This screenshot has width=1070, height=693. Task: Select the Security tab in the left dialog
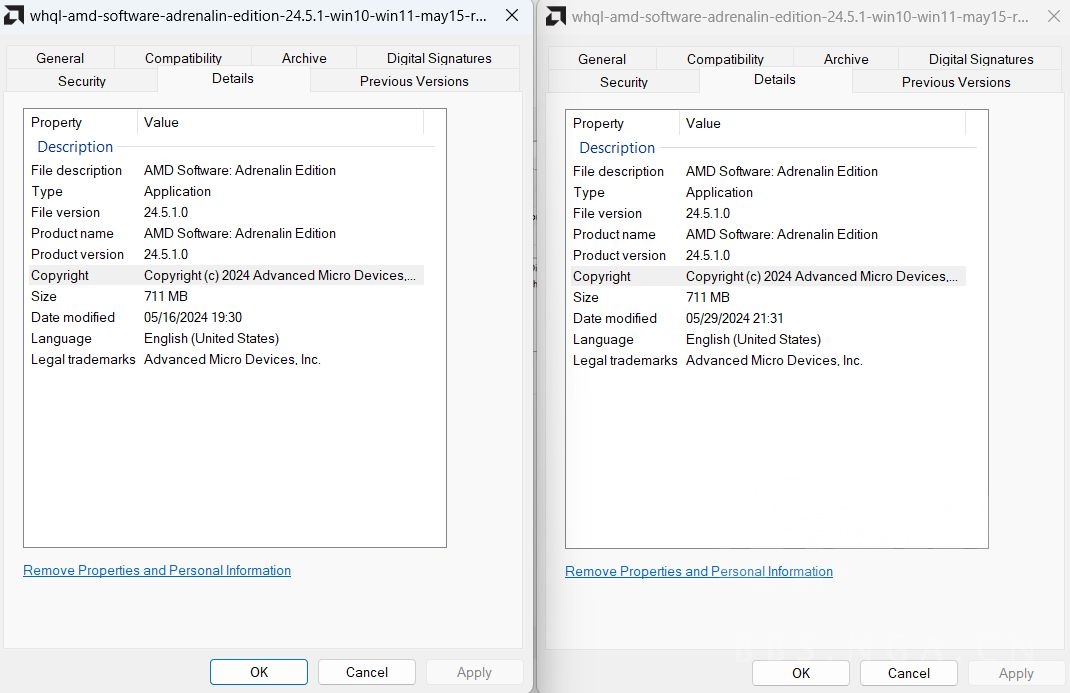coord(82,81)
